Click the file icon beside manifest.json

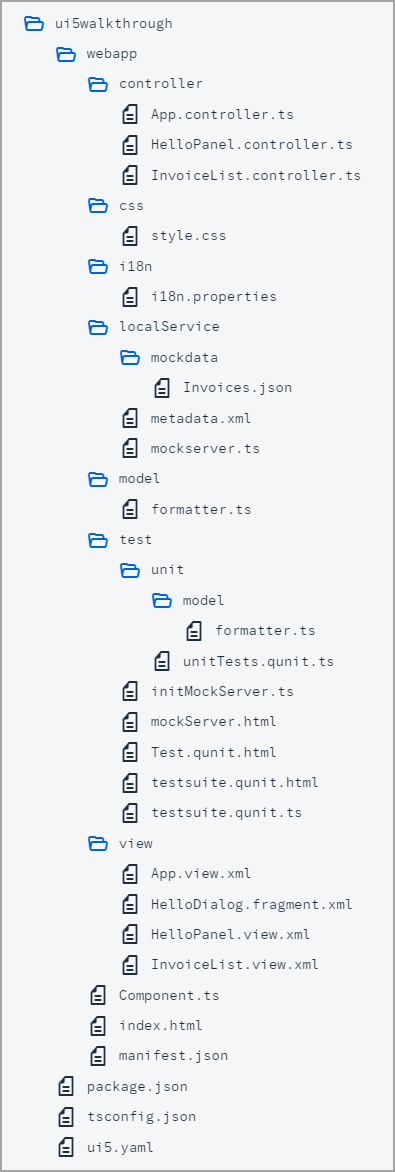click(x=98, y=1055)
